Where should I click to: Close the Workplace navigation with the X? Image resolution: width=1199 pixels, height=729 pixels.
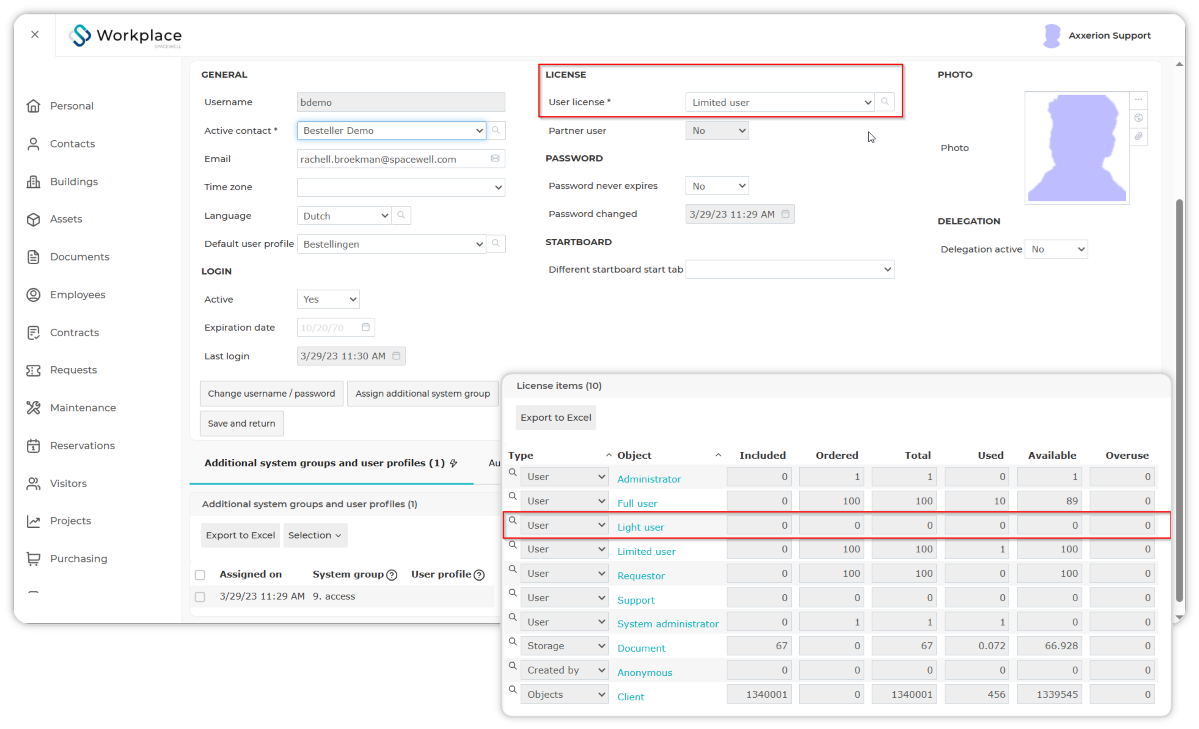tap(35, 34)
